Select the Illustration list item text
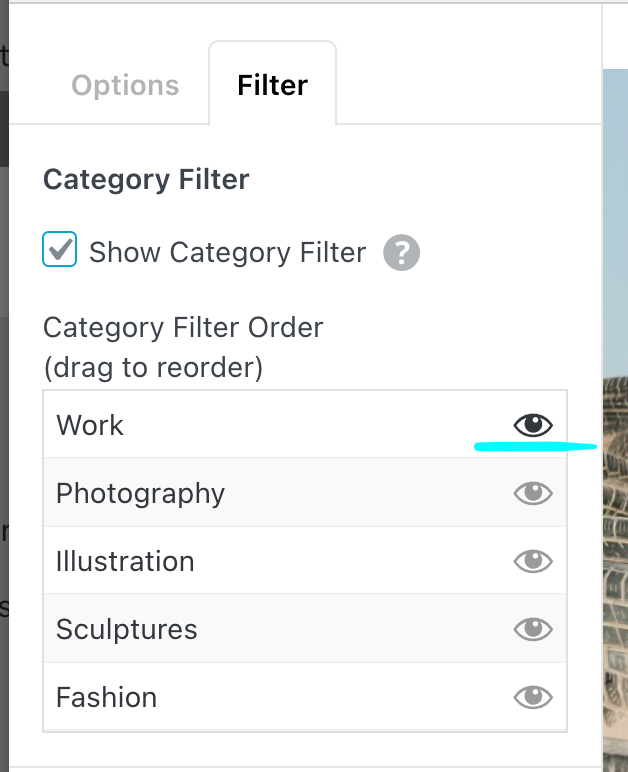The width and height of the screenshot is (628, 772). [x=125, y=561]
